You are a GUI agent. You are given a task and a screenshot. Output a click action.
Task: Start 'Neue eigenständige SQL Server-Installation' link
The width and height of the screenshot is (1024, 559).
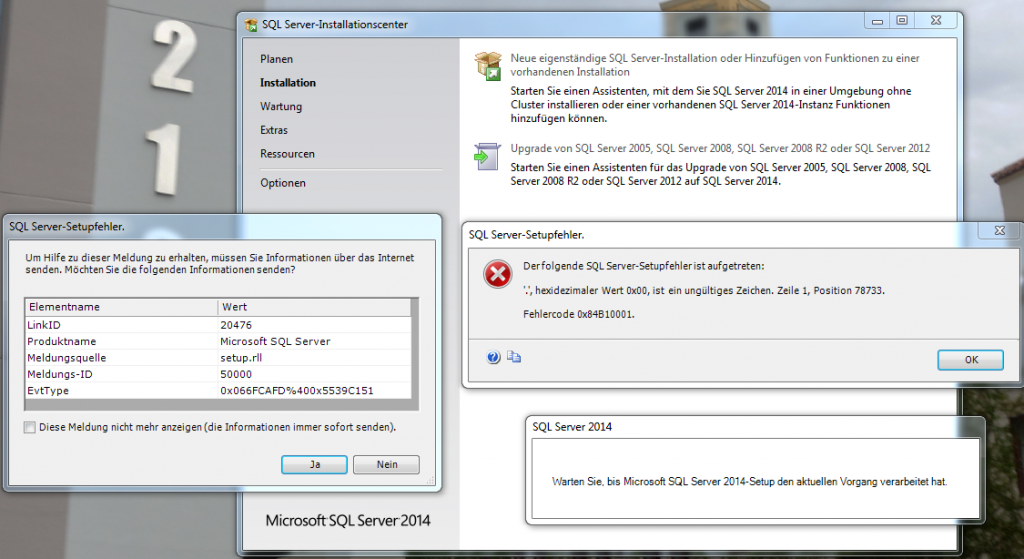[714, 65]
